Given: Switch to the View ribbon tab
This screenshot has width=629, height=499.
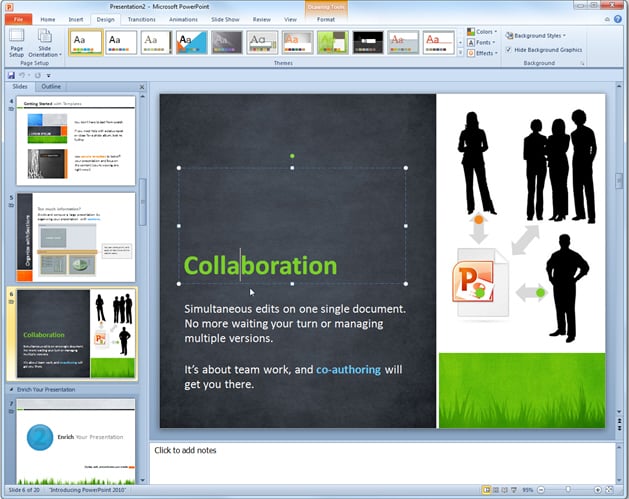Looking at the screenshot, I should tap(290, 19).
